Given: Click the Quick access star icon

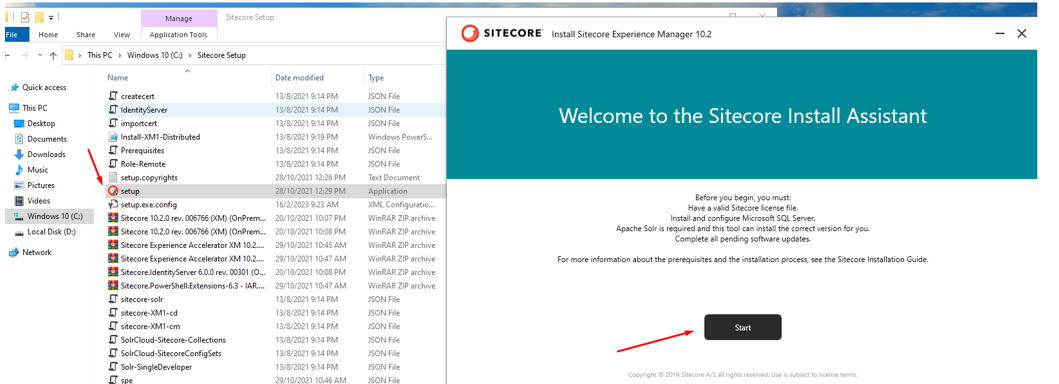Looking at the screenshot, I should point(14,88).
